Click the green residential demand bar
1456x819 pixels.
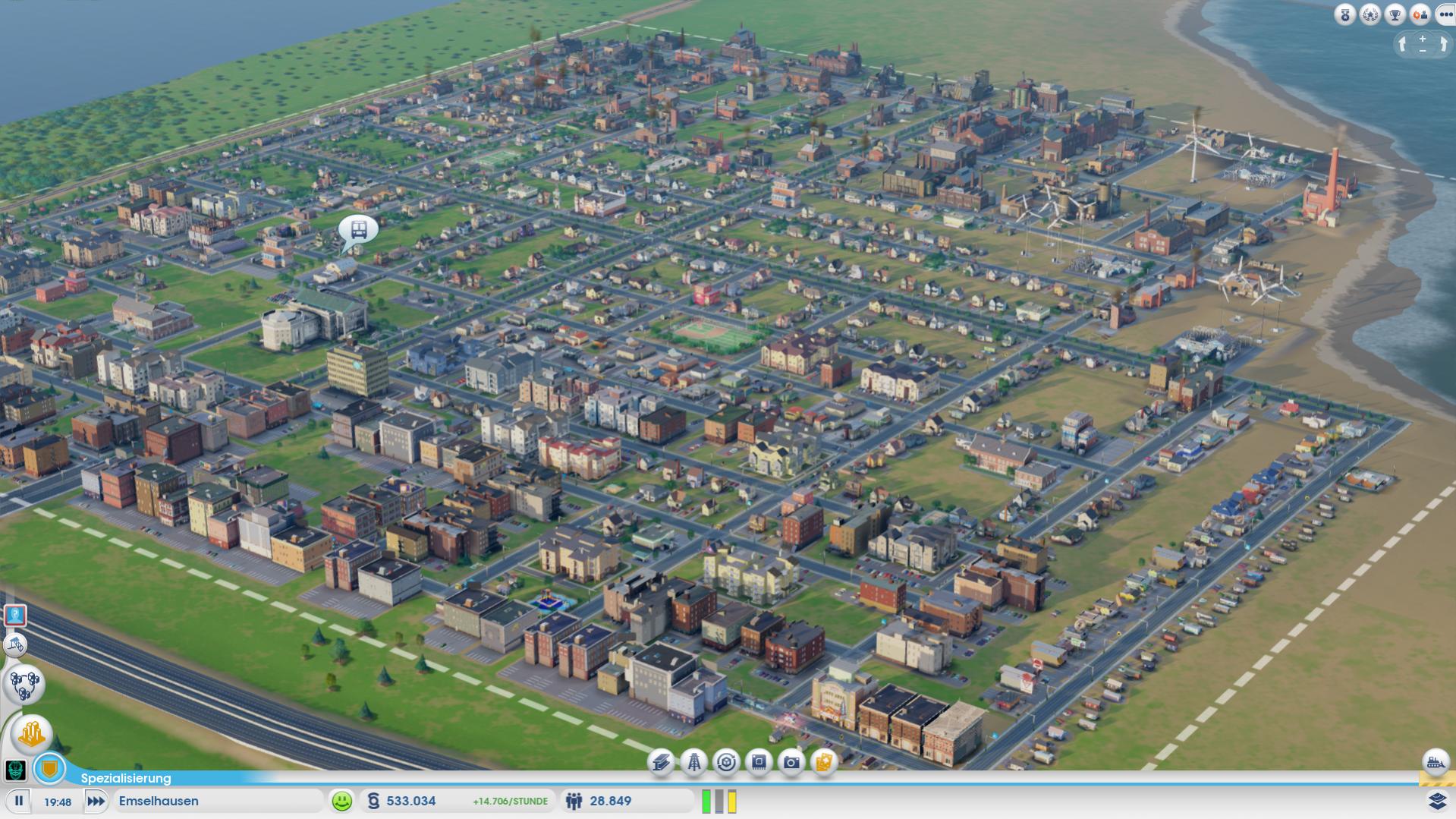click(x=706, y=802)
